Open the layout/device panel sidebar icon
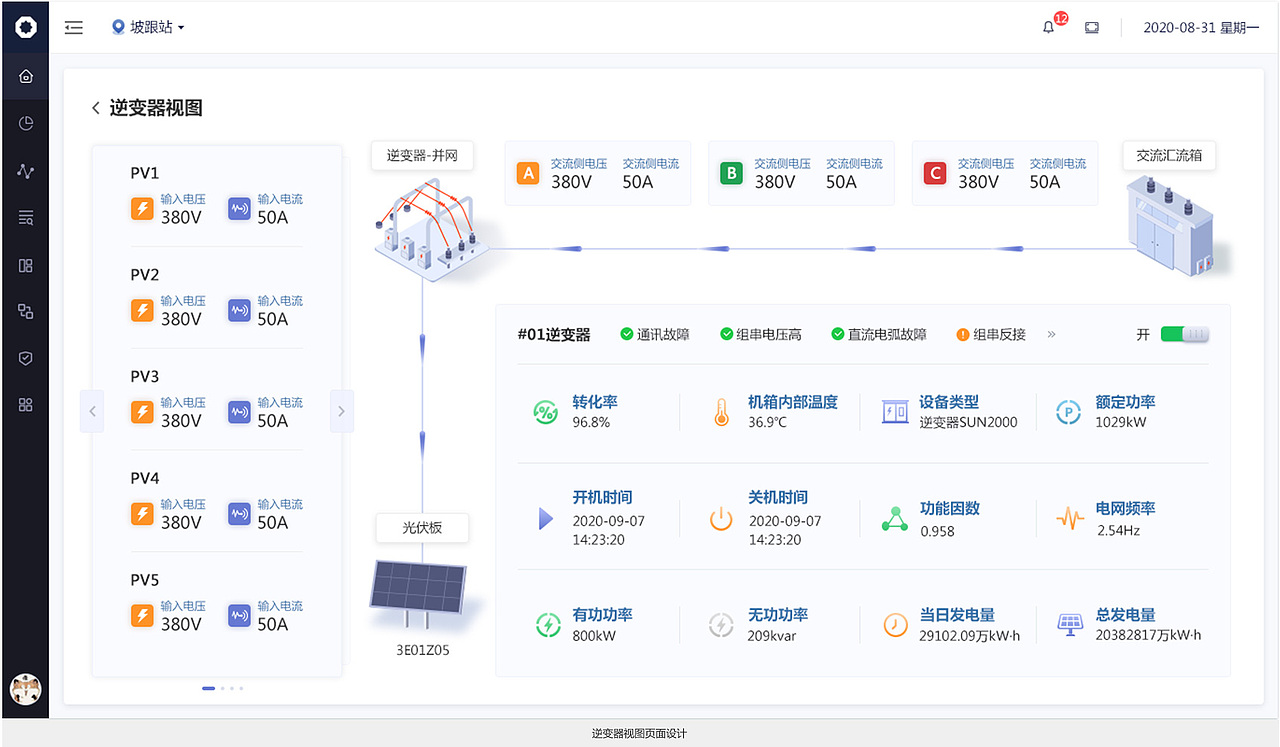Screen dimensions: 1280x747 [x=25, y=264]
